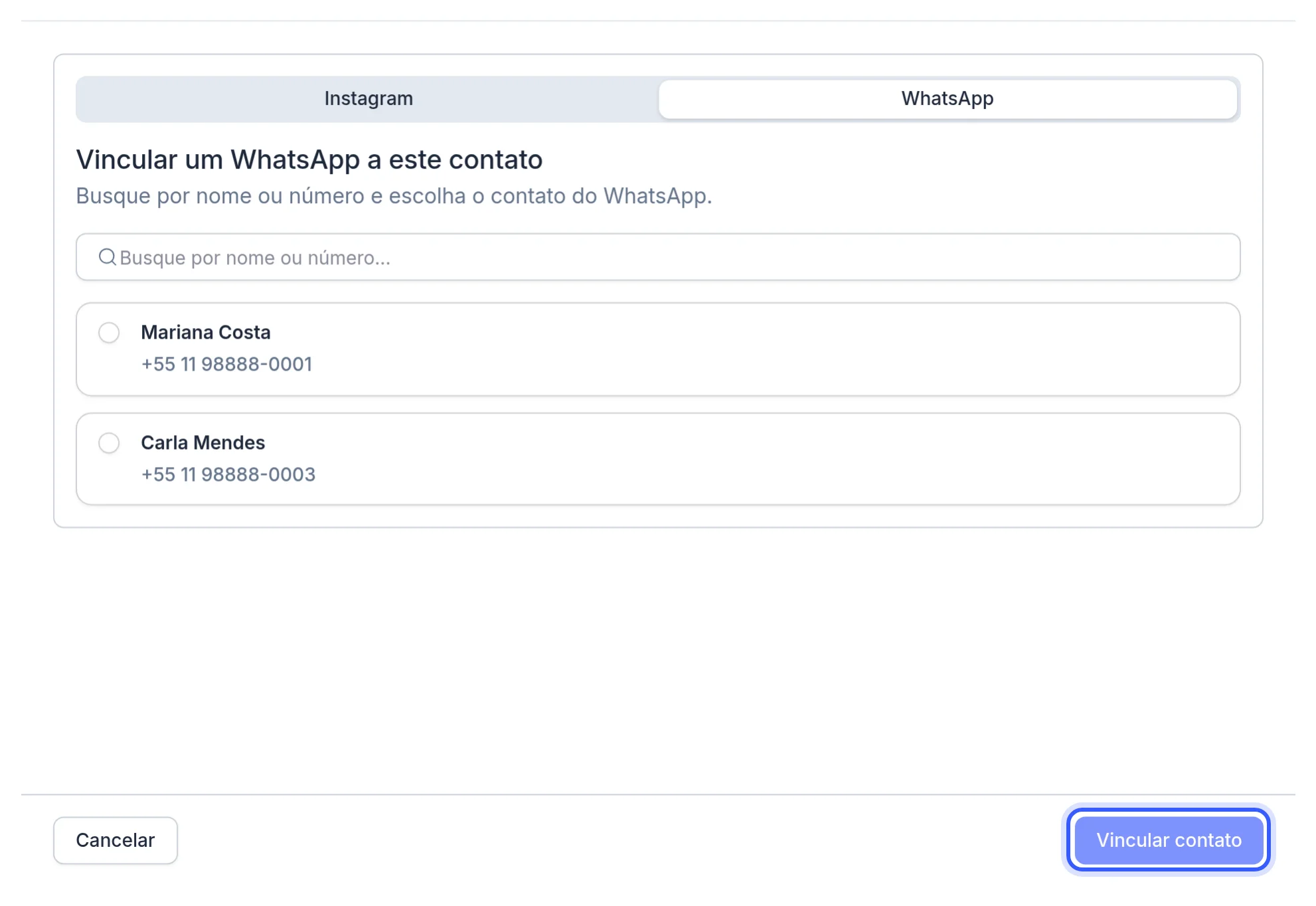This screenshot has width=1316, height=906.
Task: Click the Vincular contato button
Action: [x=1169, y=840]
